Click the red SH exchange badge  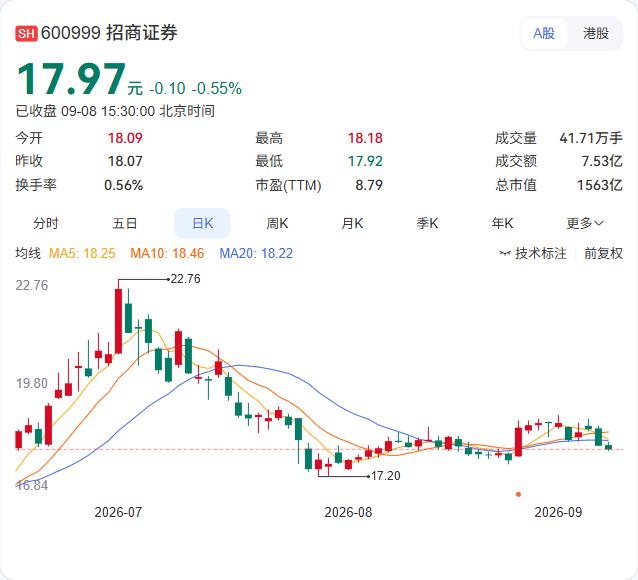point(26,33)
